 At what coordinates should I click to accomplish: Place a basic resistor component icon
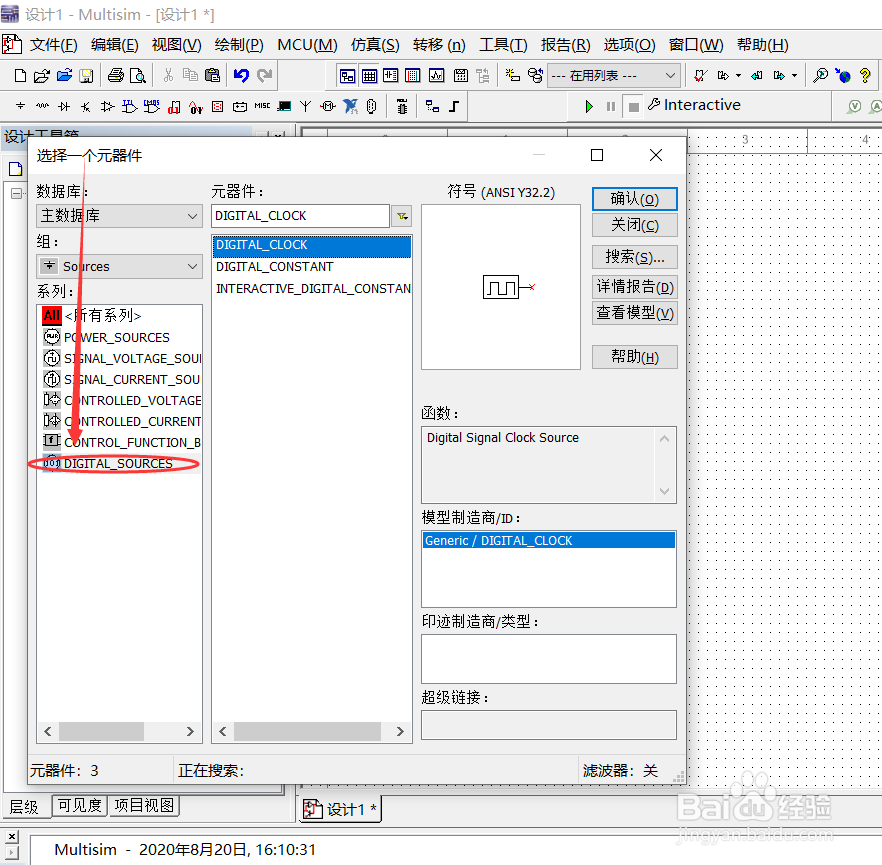pos(42,106)
